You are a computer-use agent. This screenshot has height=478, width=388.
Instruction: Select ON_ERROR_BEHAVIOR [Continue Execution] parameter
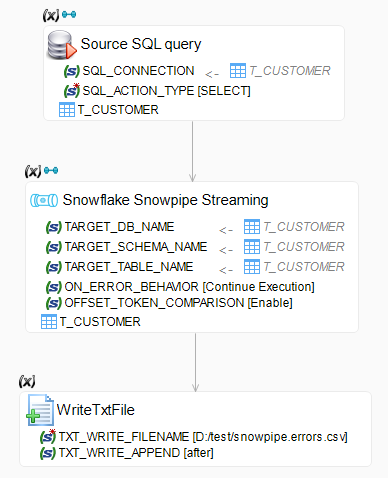pos(189,287)
